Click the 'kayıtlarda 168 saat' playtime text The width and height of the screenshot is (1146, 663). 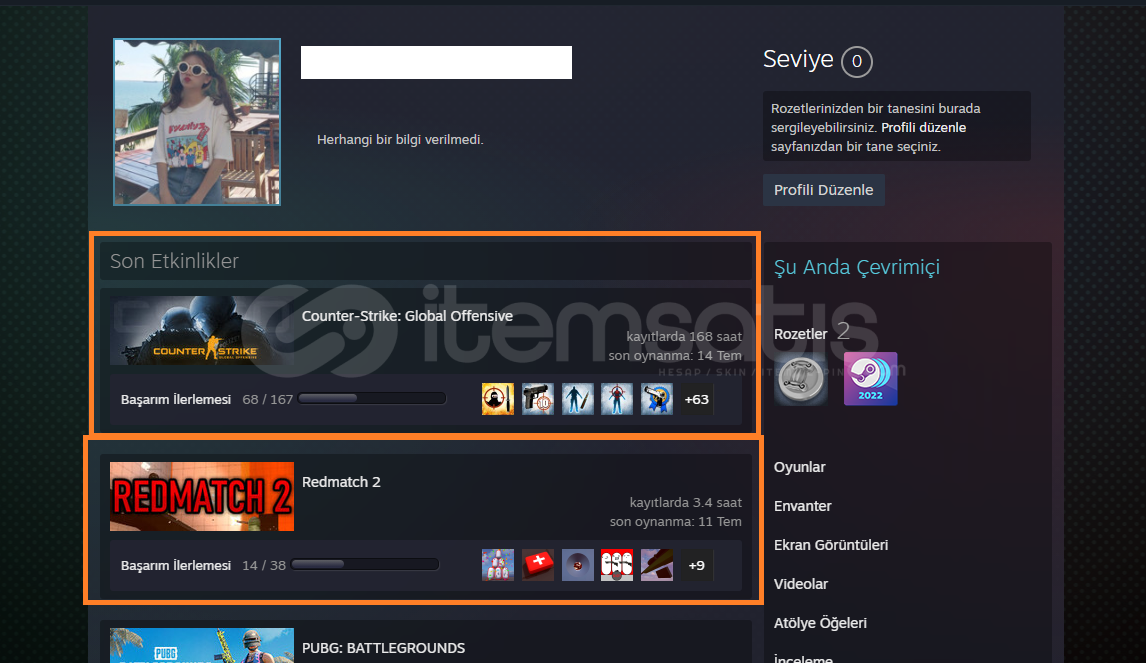click(684, 337)
